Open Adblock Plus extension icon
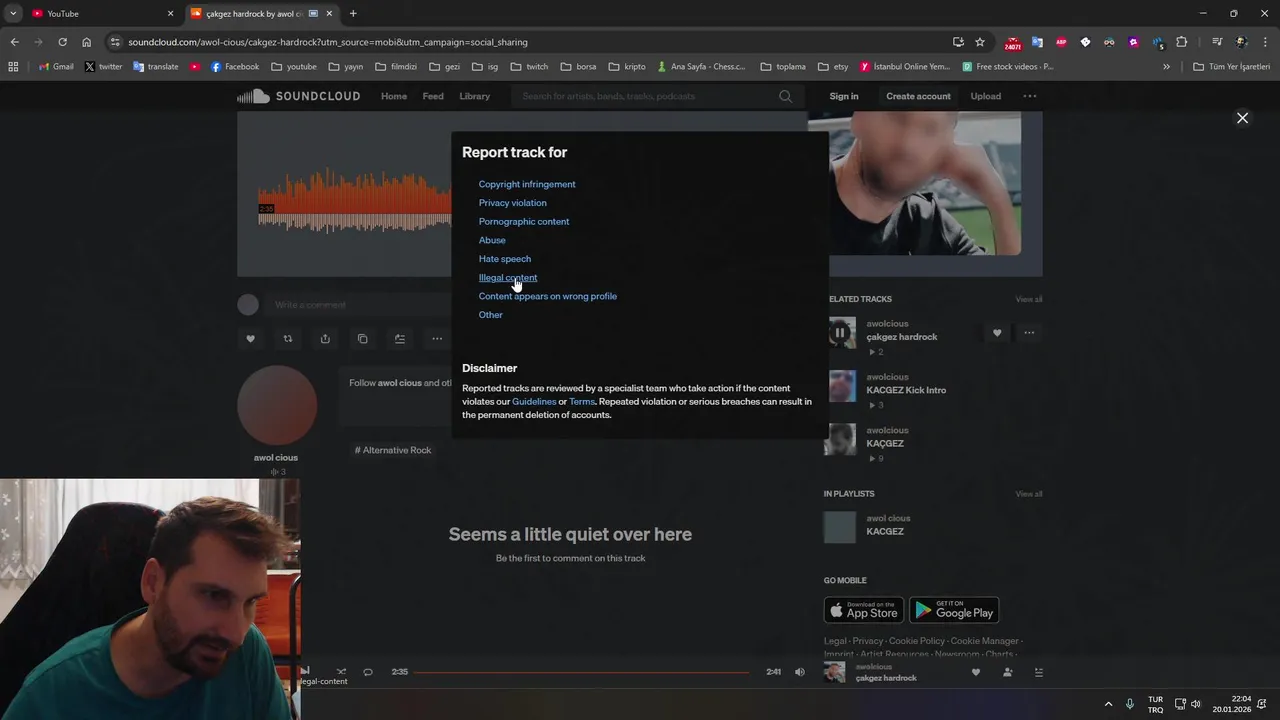The width and height of the screenshot is (1280, 720). pyautogui.click(x=1061, y=42)
